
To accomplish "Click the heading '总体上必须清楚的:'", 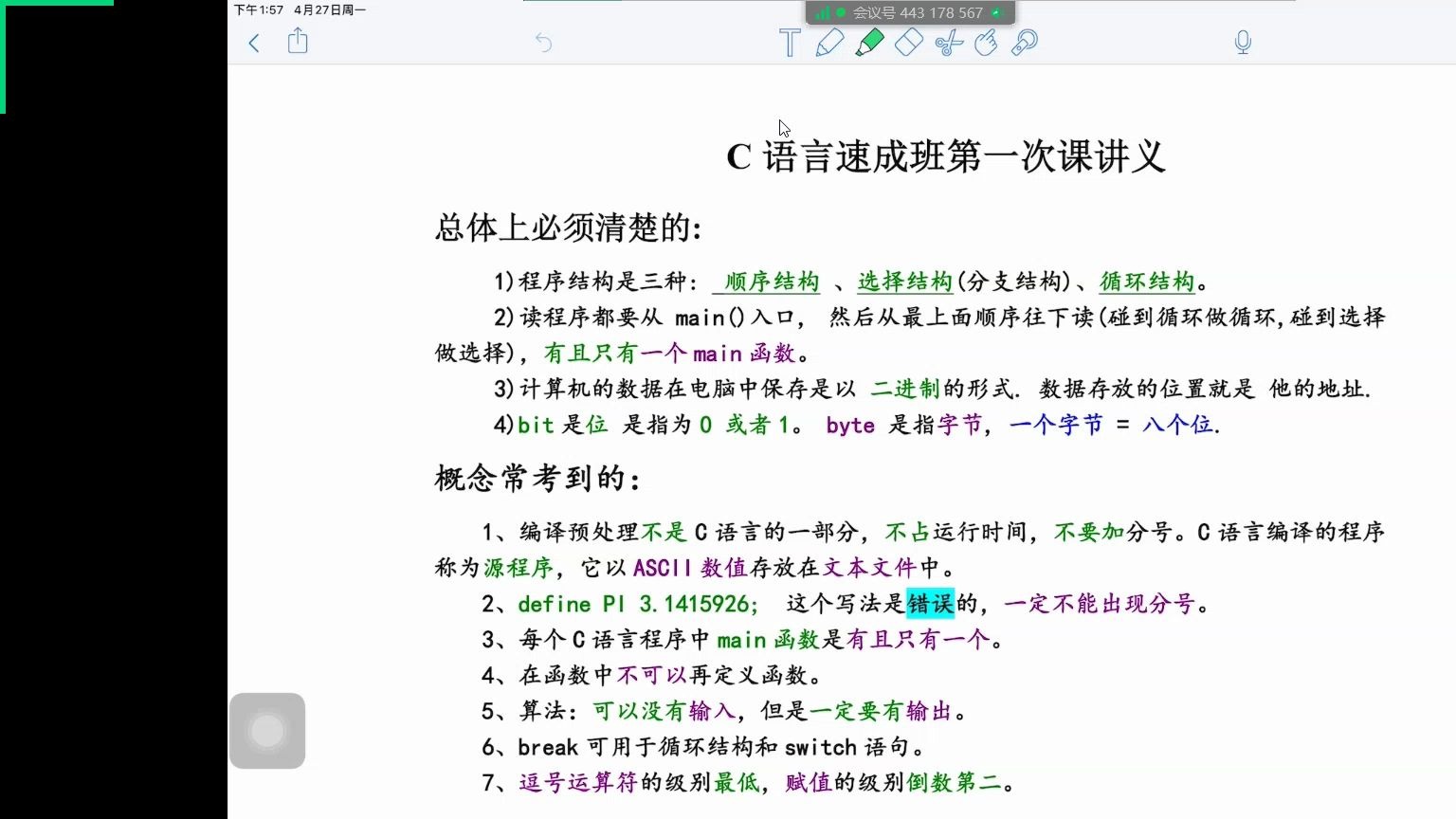I will pos(569,227).
